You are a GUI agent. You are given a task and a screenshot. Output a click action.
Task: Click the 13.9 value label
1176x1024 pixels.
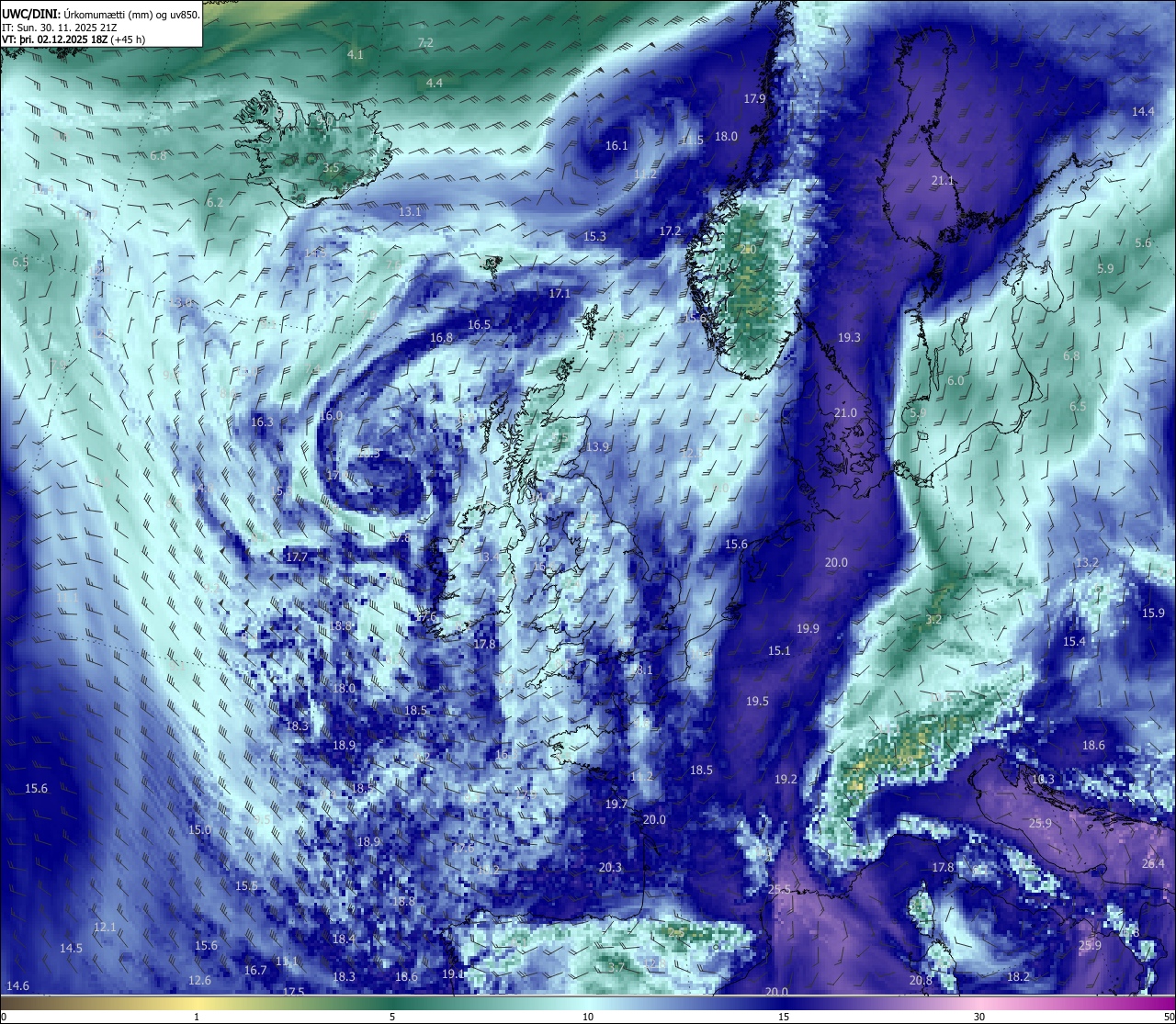[597, 446]
